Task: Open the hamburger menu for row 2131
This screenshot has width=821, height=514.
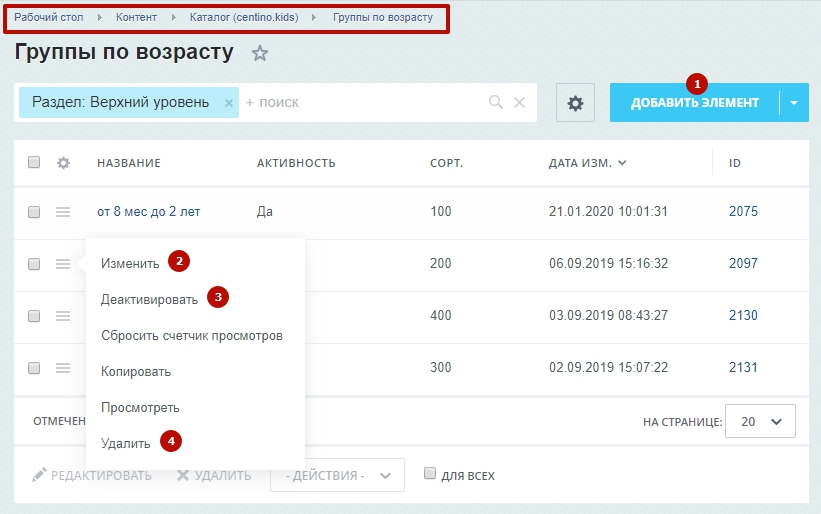Action: pyautogui.click(x=63, y=368)
